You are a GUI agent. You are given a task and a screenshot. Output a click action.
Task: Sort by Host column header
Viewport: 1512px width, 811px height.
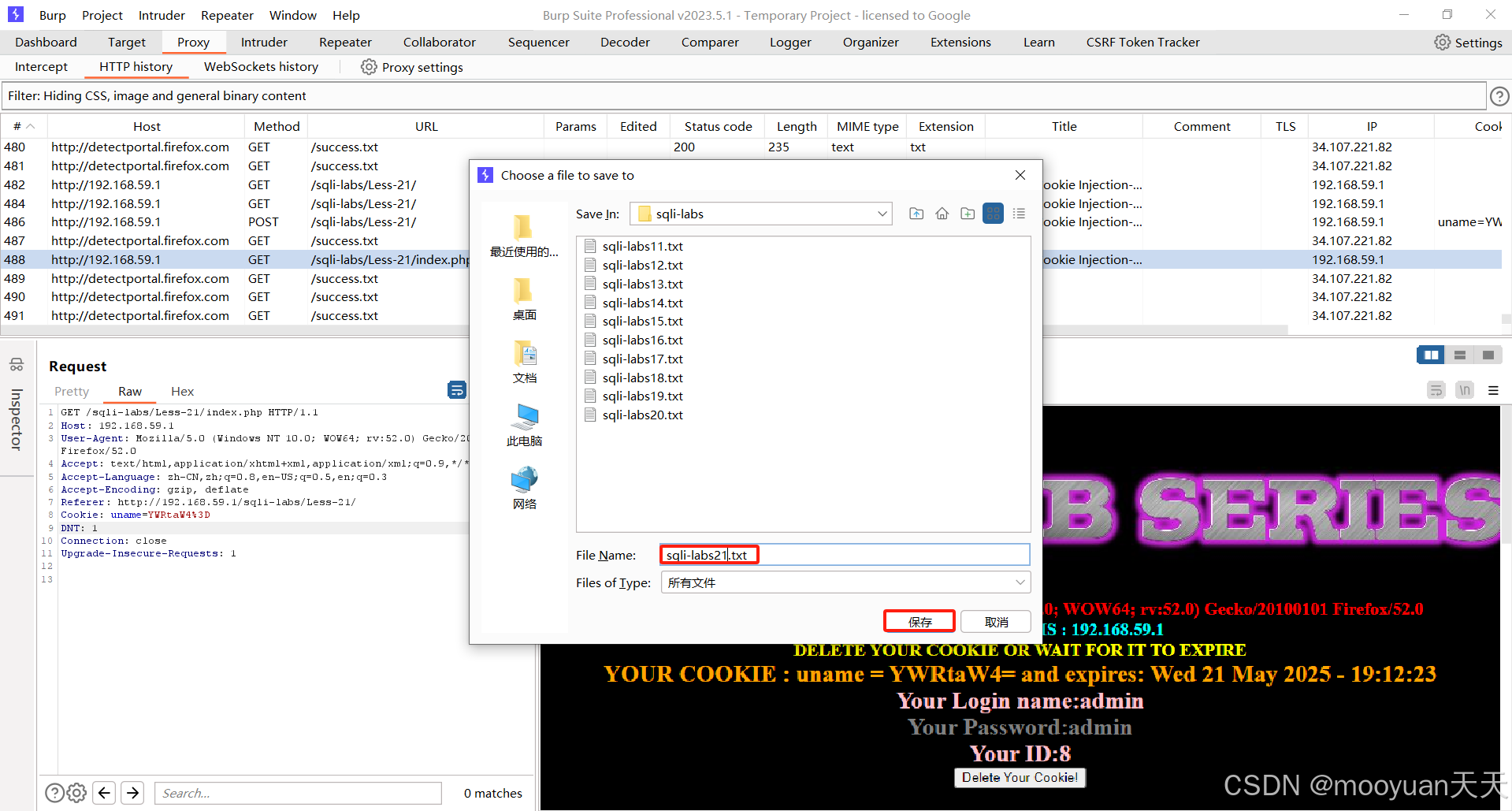tap(147, 126)
